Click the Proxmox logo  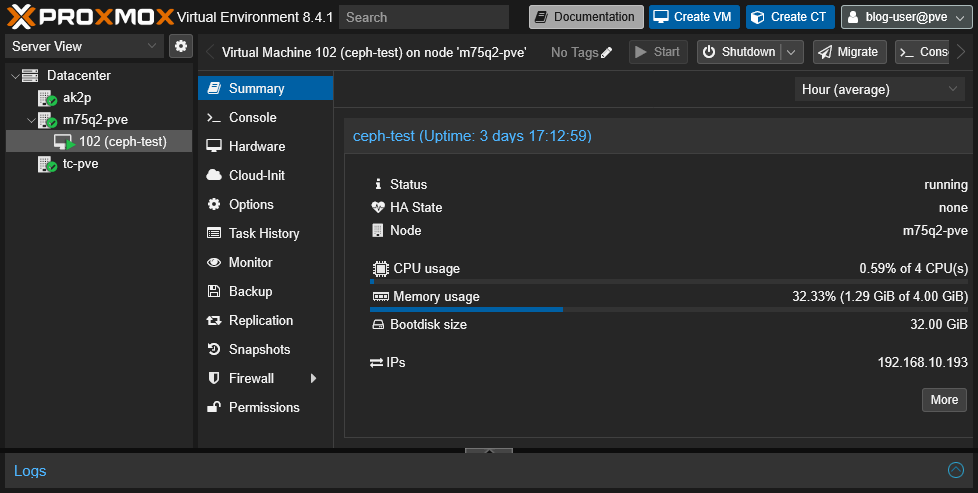pyautogui.click(x=90, y=17)
